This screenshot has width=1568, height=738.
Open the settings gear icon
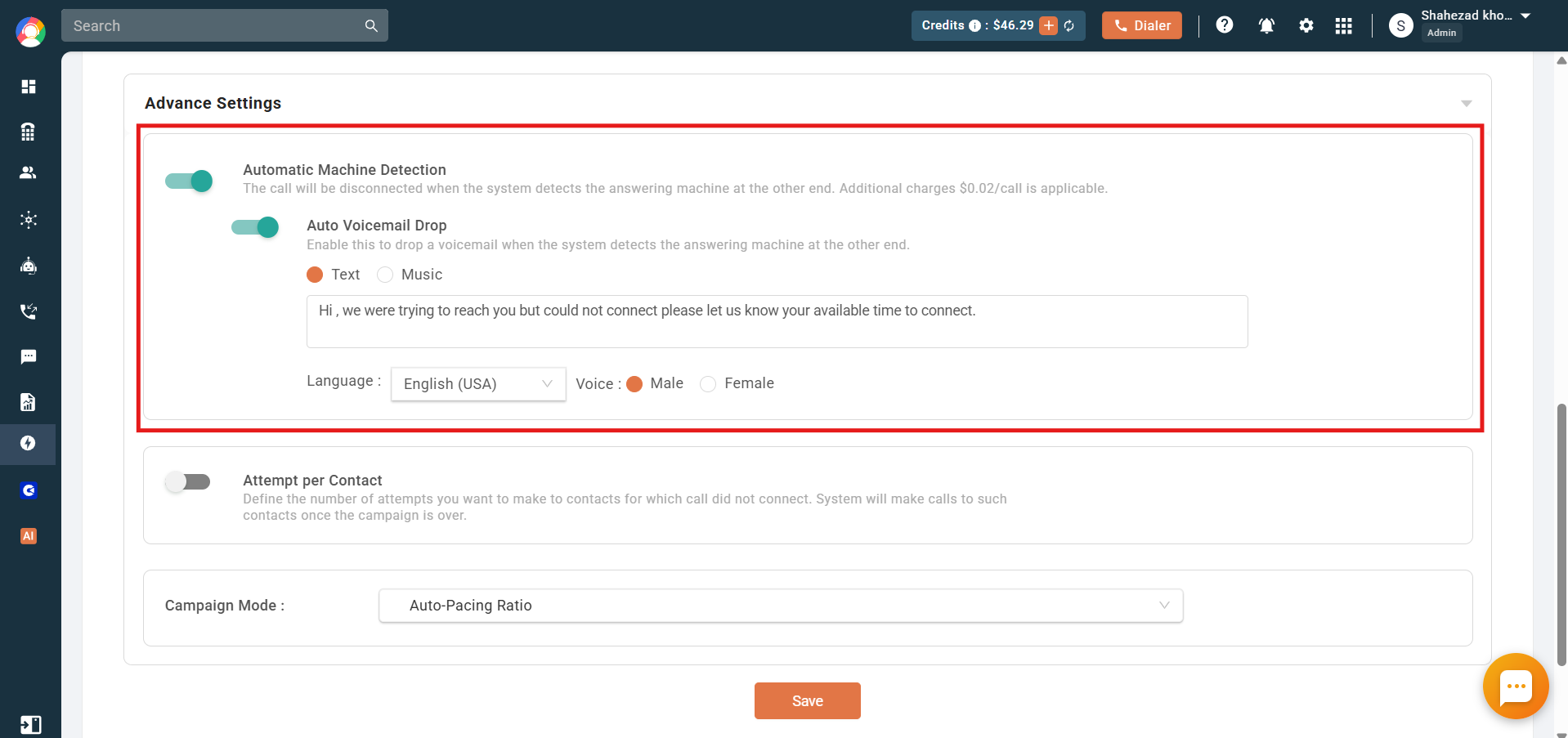pyautogui.click(x=1306, y=25)
